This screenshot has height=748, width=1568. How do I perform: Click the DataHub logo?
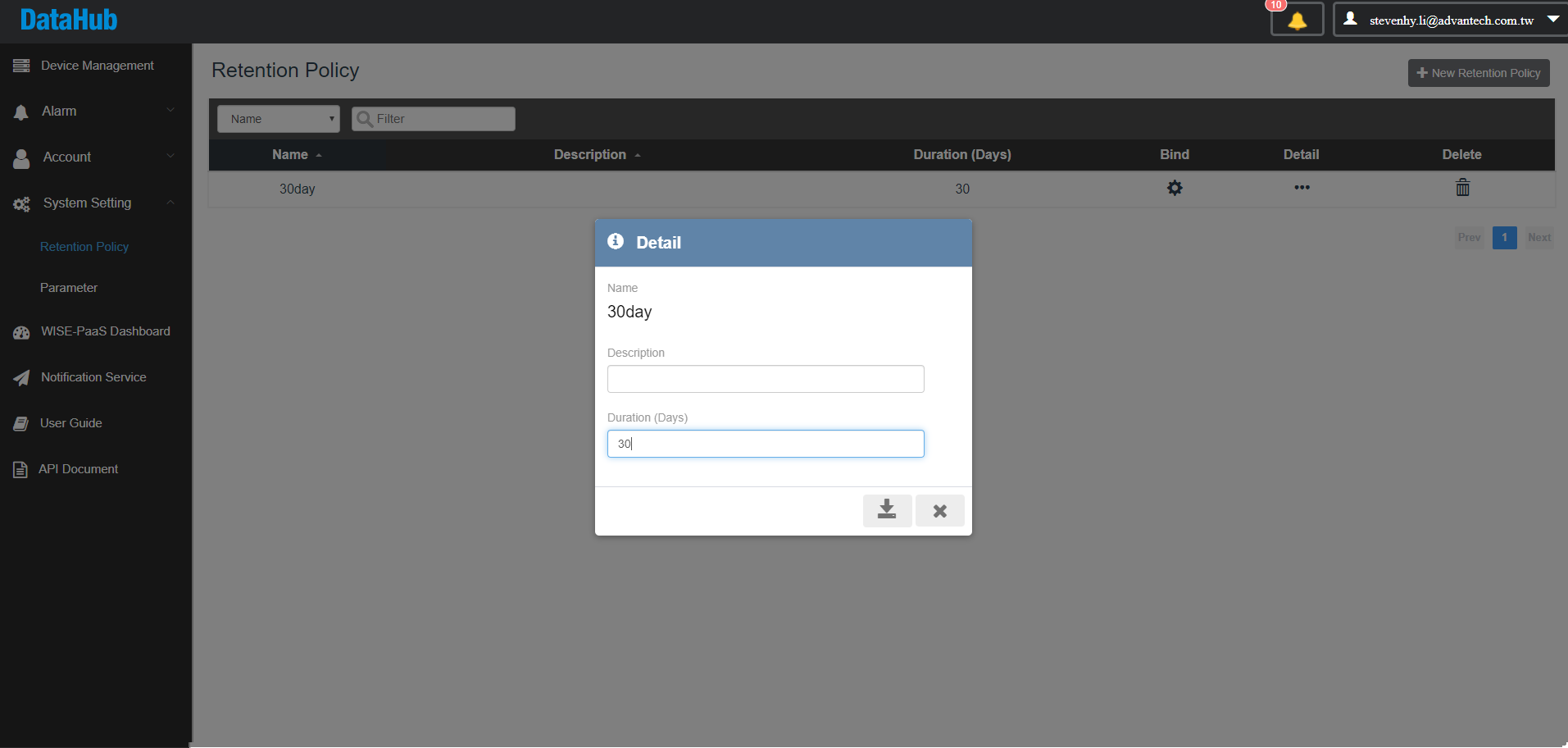(x=69, y=20)
